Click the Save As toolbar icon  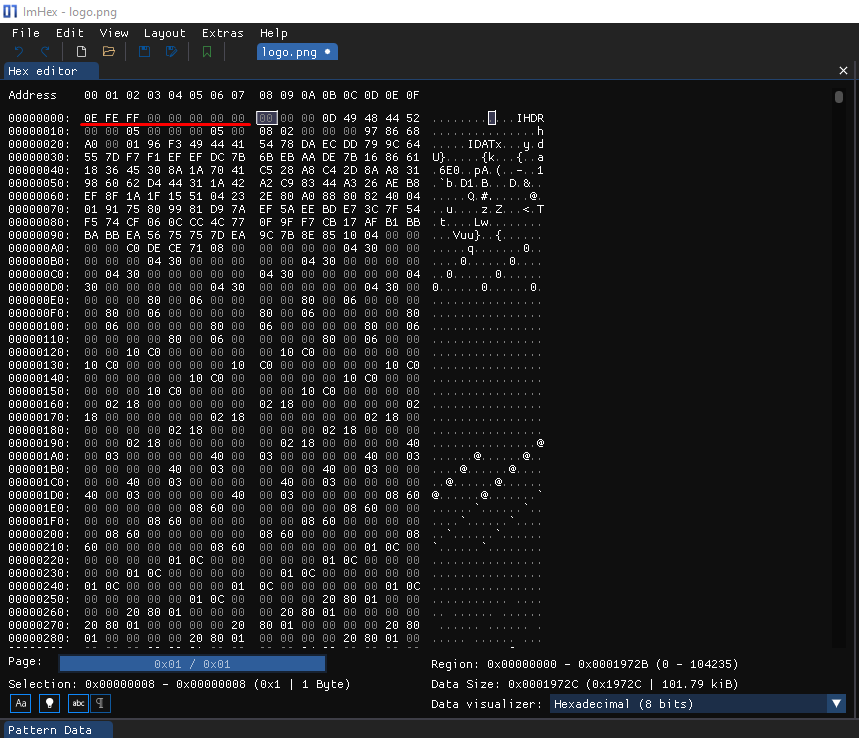[172, 51]
